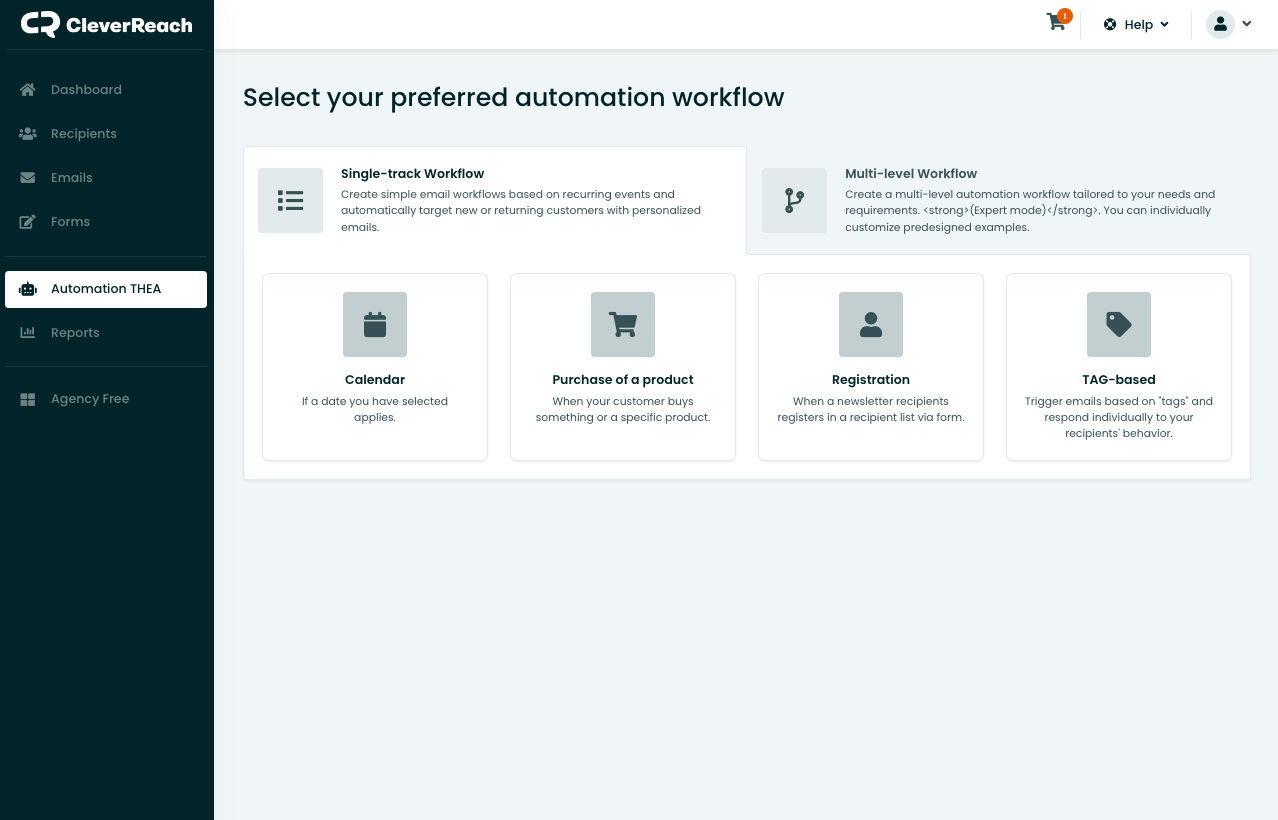The width and height of the screenshot is (1278, 820).
Task: Open the shopping cart with notification badge
Action: click(1055, 22)
